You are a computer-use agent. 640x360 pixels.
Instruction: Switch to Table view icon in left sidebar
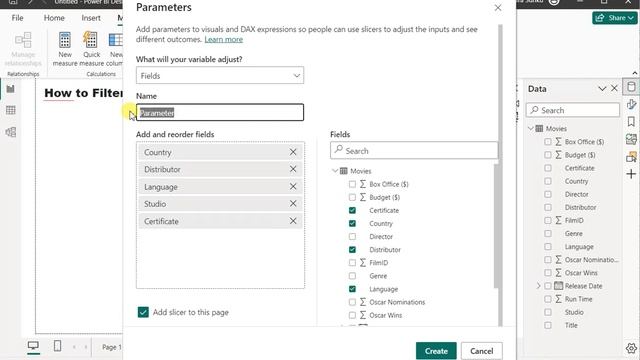(x=11, y=110)
